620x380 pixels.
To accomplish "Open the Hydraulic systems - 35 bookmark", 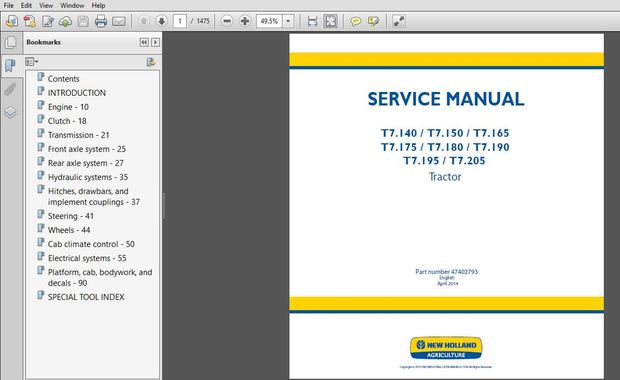I will pyautogui.click(x=88, y=177).
